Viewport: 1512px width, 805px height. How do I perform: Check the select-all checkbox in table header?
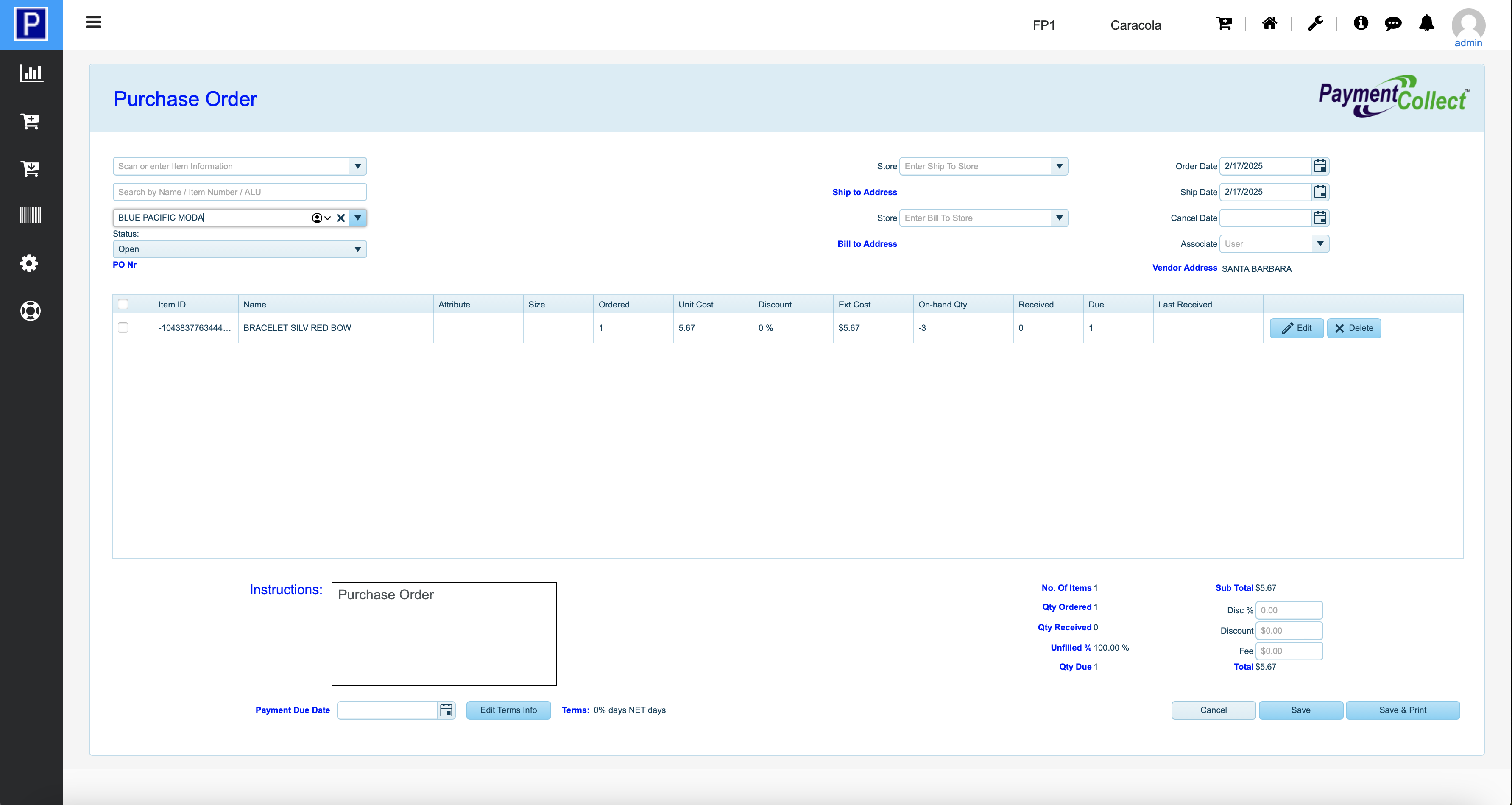[x=123, y=304]
